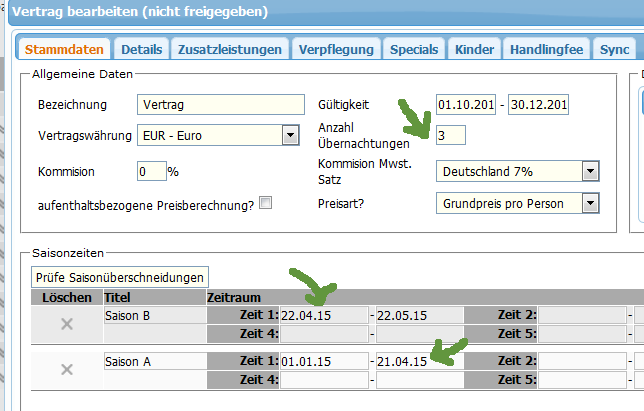Select the Specials tab
Image resolution: width=644 pixels, height=411 pixels.
(414, 49)
